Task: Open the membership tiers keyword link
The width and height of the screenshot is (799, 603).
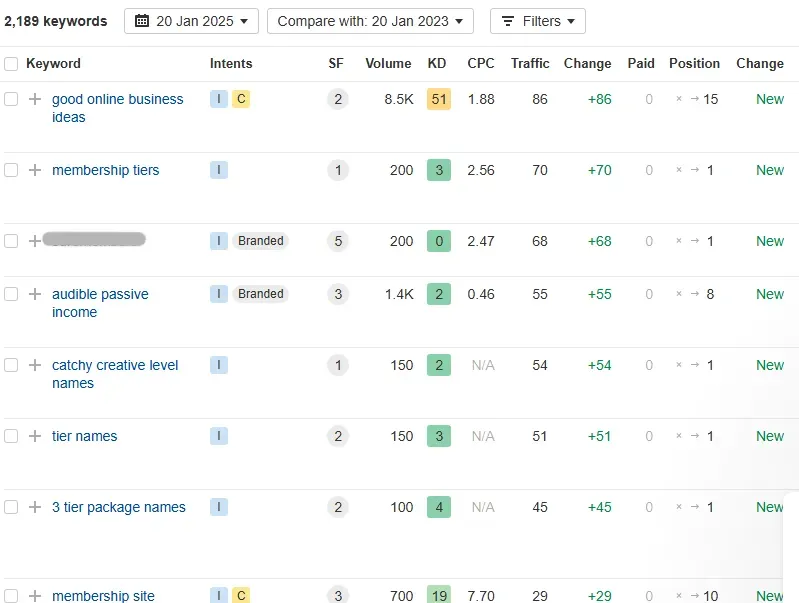Action: coord(105,170)
